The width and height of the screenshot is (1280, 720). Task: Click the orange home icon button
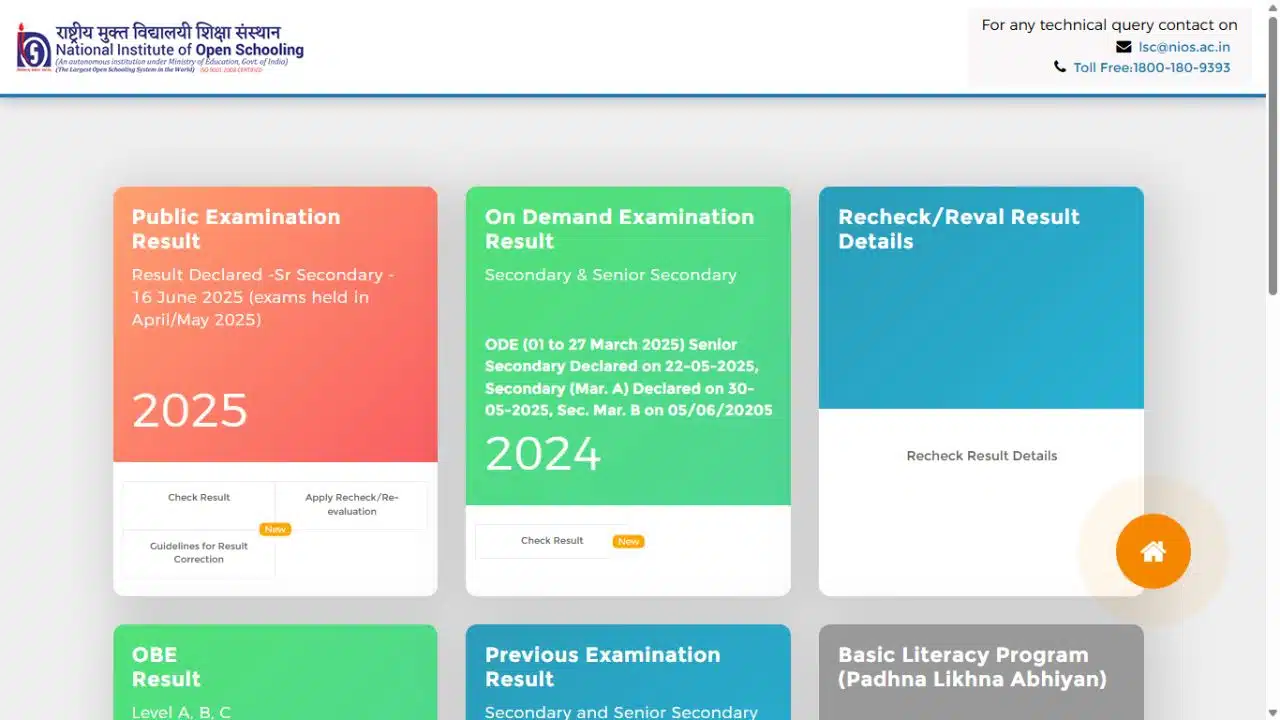[x=1153, y=551]
